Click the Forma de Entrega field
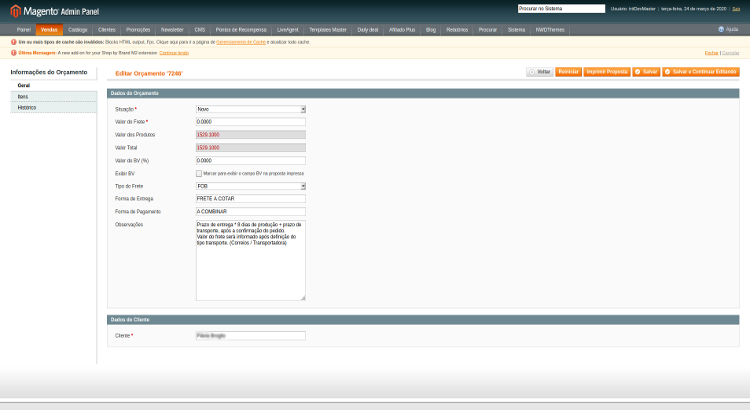Screen dimensions: 750x410 [251, 199]
